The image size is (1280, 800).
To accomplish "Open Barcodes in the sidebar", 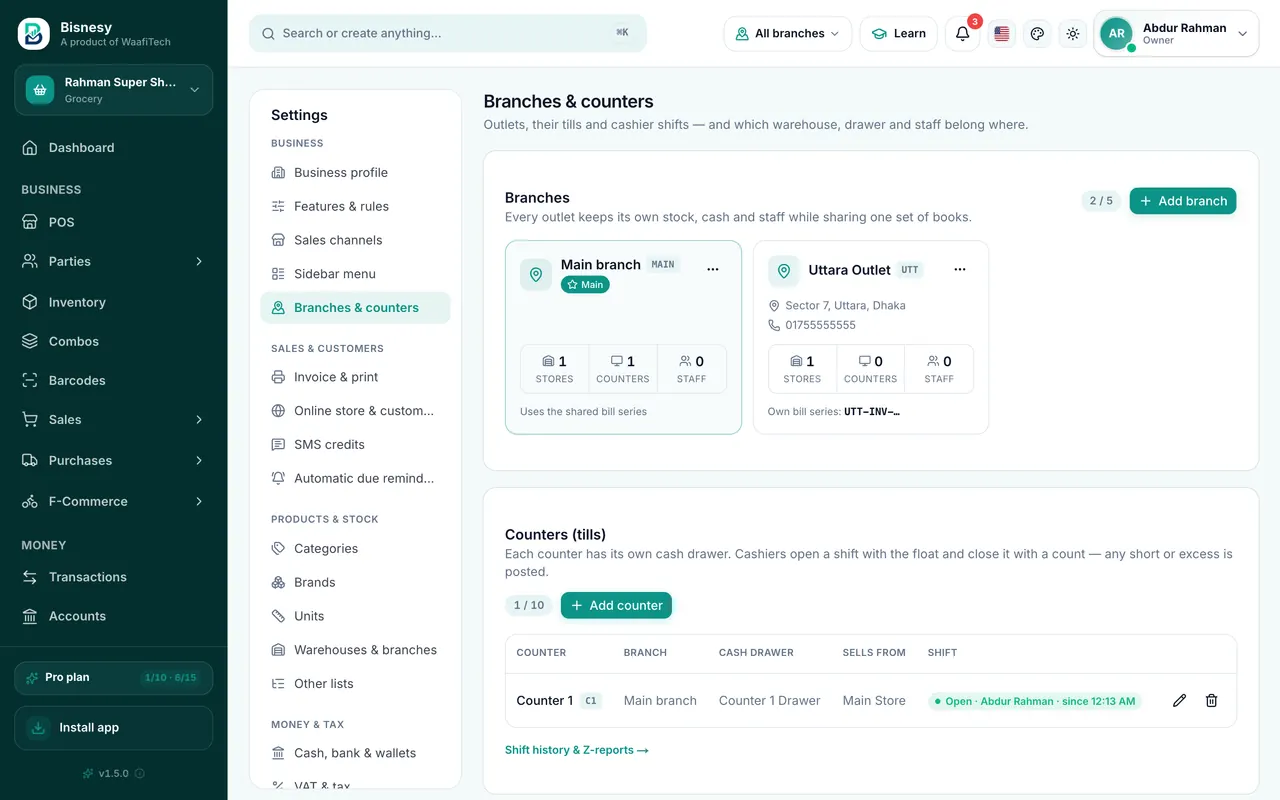I will [114, 381].
